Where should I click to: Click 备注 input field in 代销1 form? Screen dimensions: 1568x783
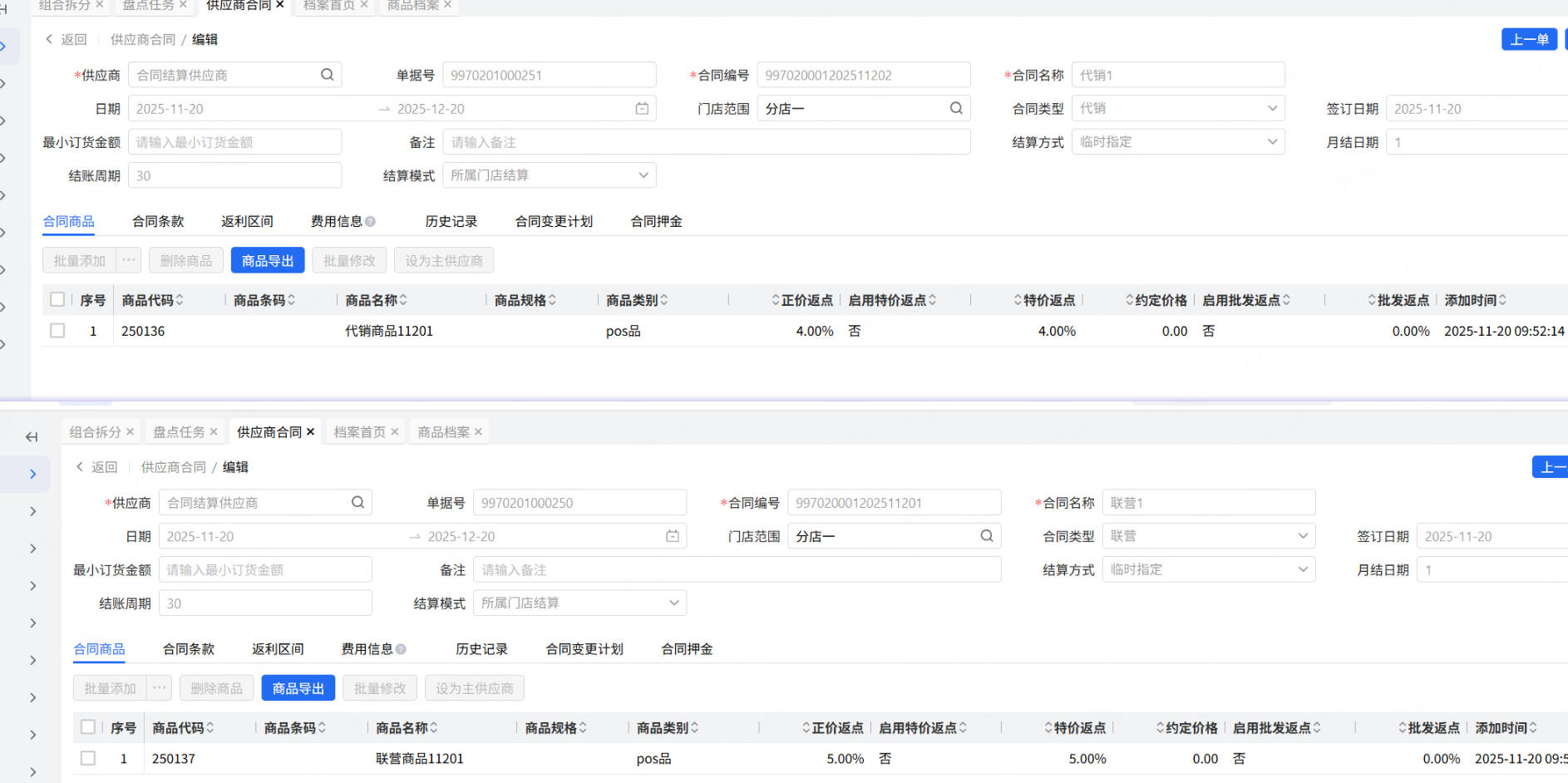(707, 142)
